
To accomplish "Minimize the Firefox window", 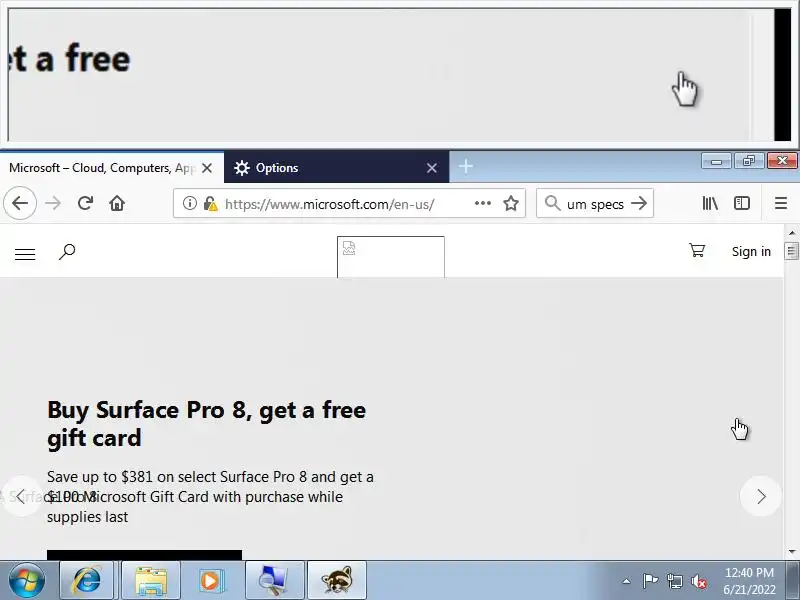I will point(716,161).
